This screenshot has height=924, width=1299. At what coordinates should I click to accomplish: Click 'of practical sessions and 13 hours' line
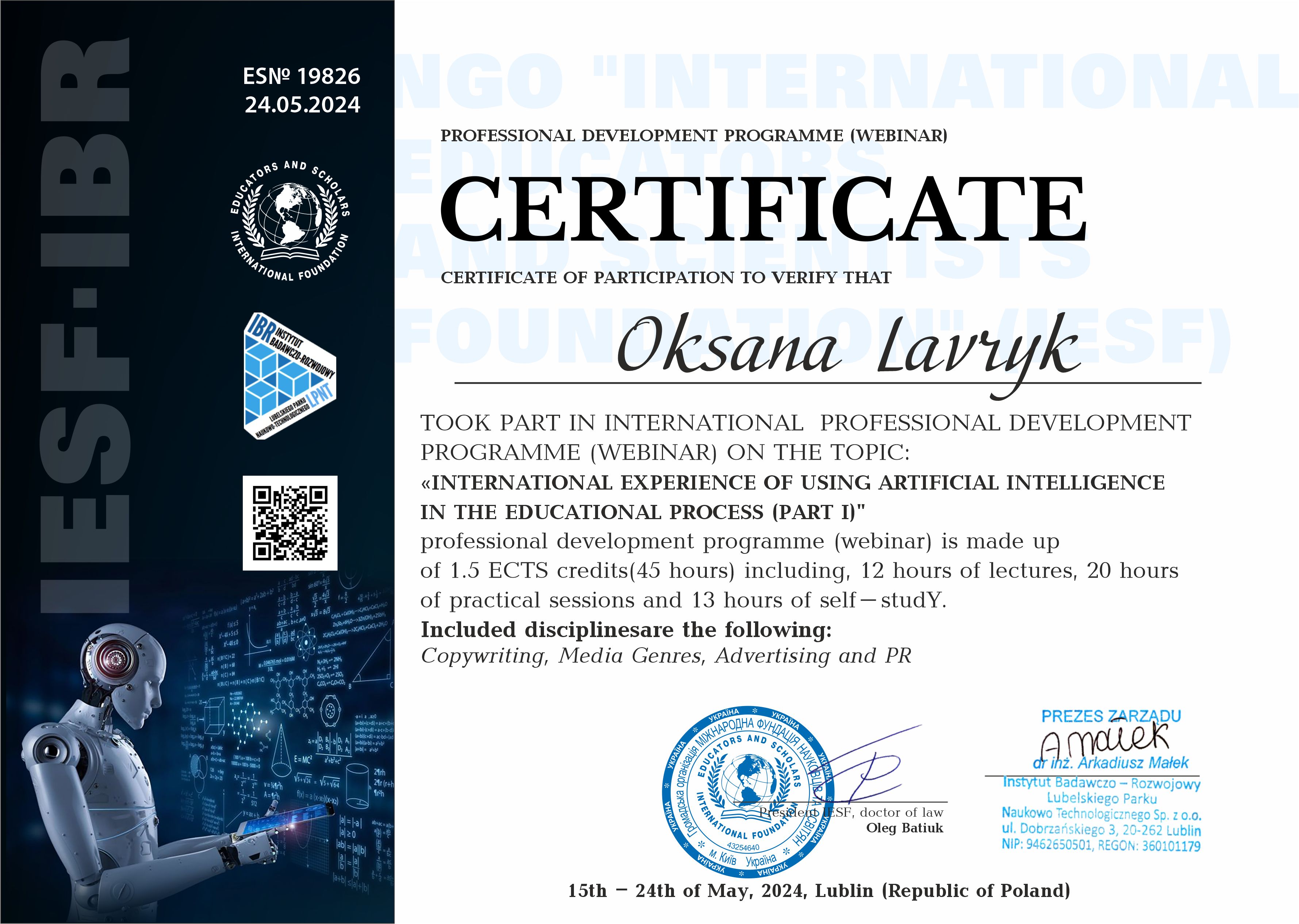pos(683,600)
